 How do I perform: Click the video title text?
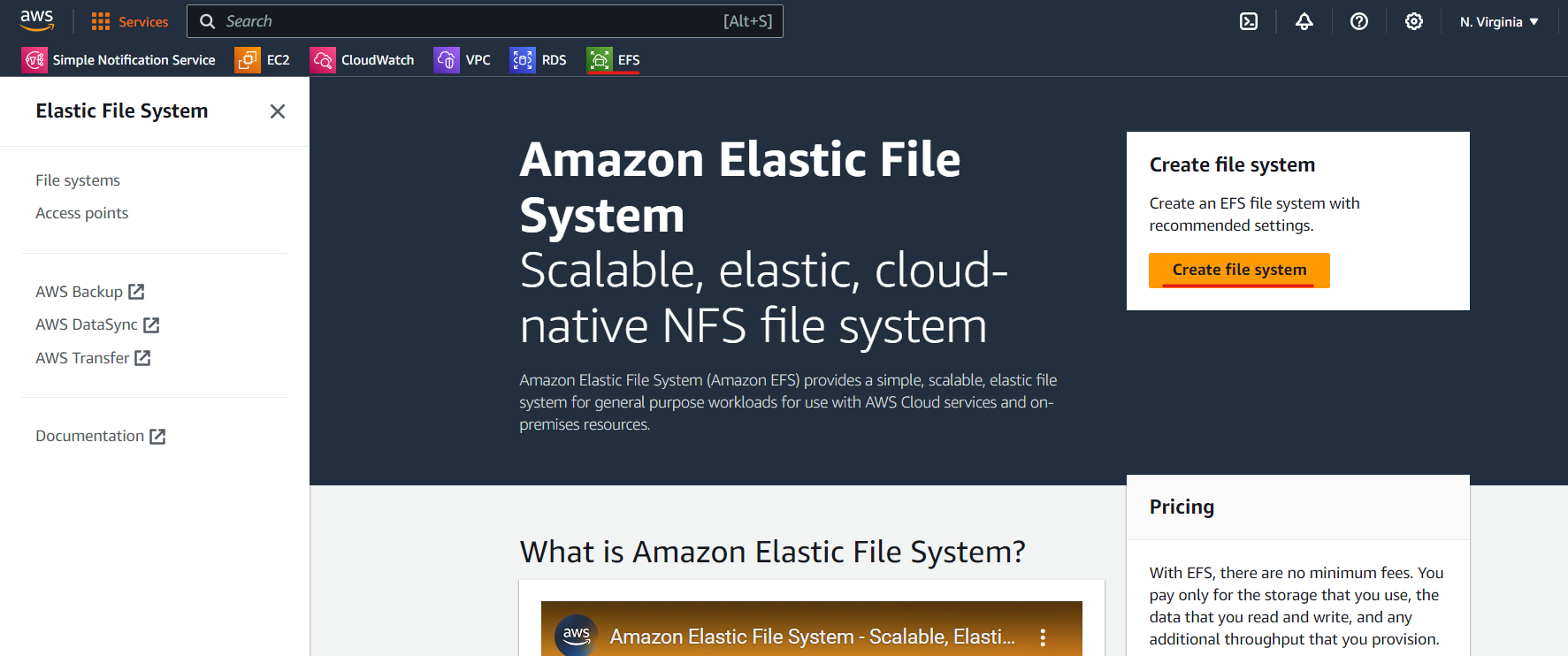pos(813,637)
